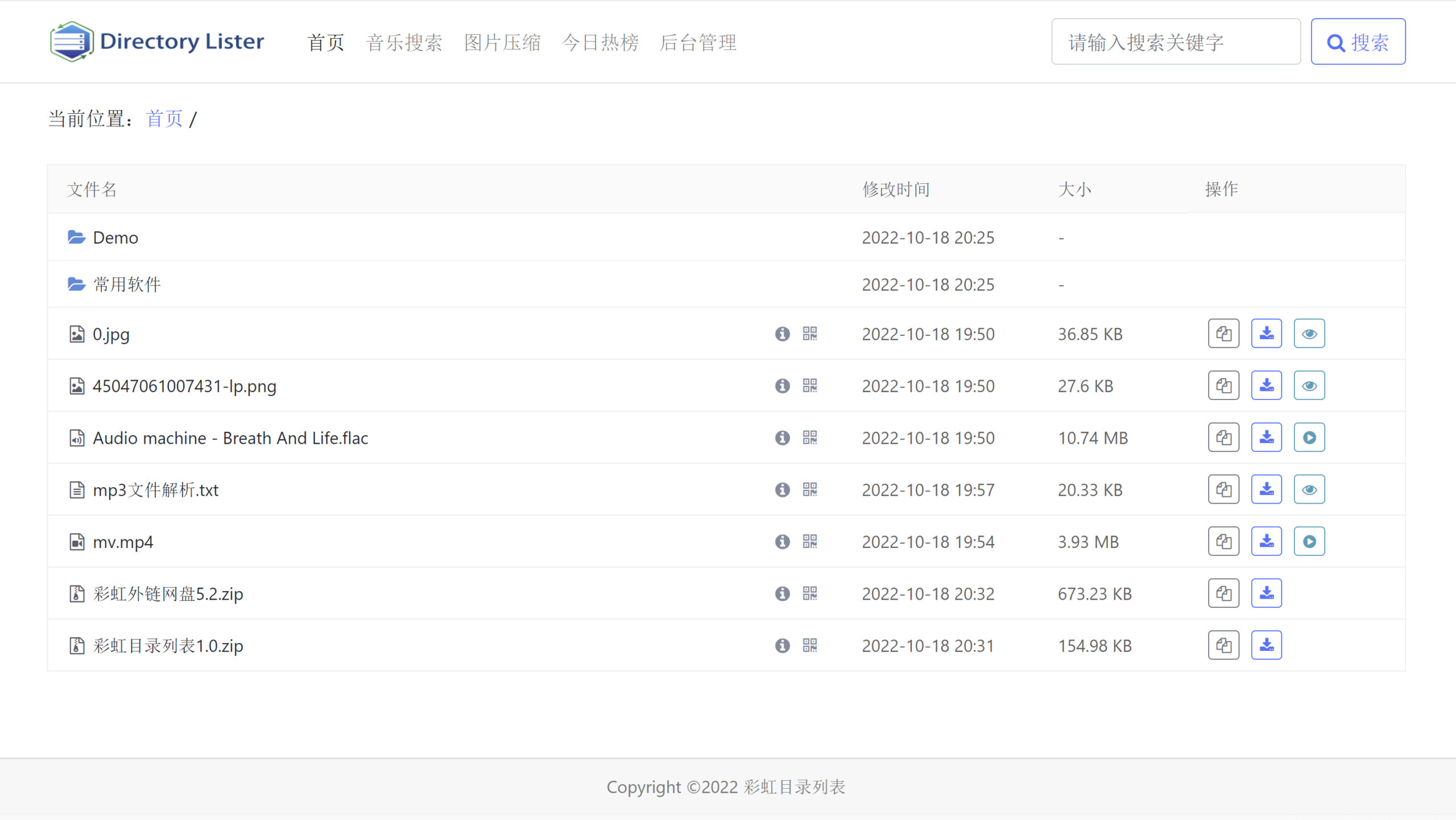The width and height of the screenshot is (1456, 820).
Task: Click the info icon for Audio machine - Breath And Life.flac
Action: click(782, 438)
